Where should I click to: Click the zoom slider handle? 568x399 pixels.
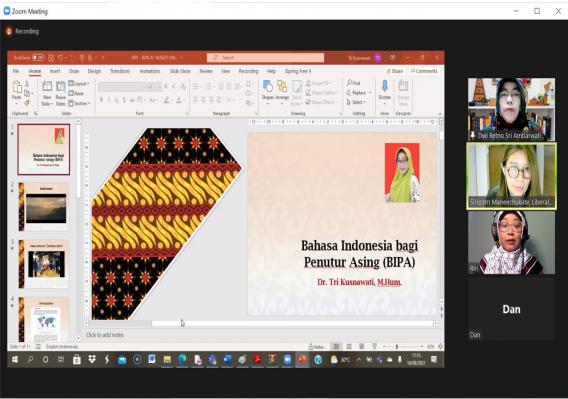[397, 347]
